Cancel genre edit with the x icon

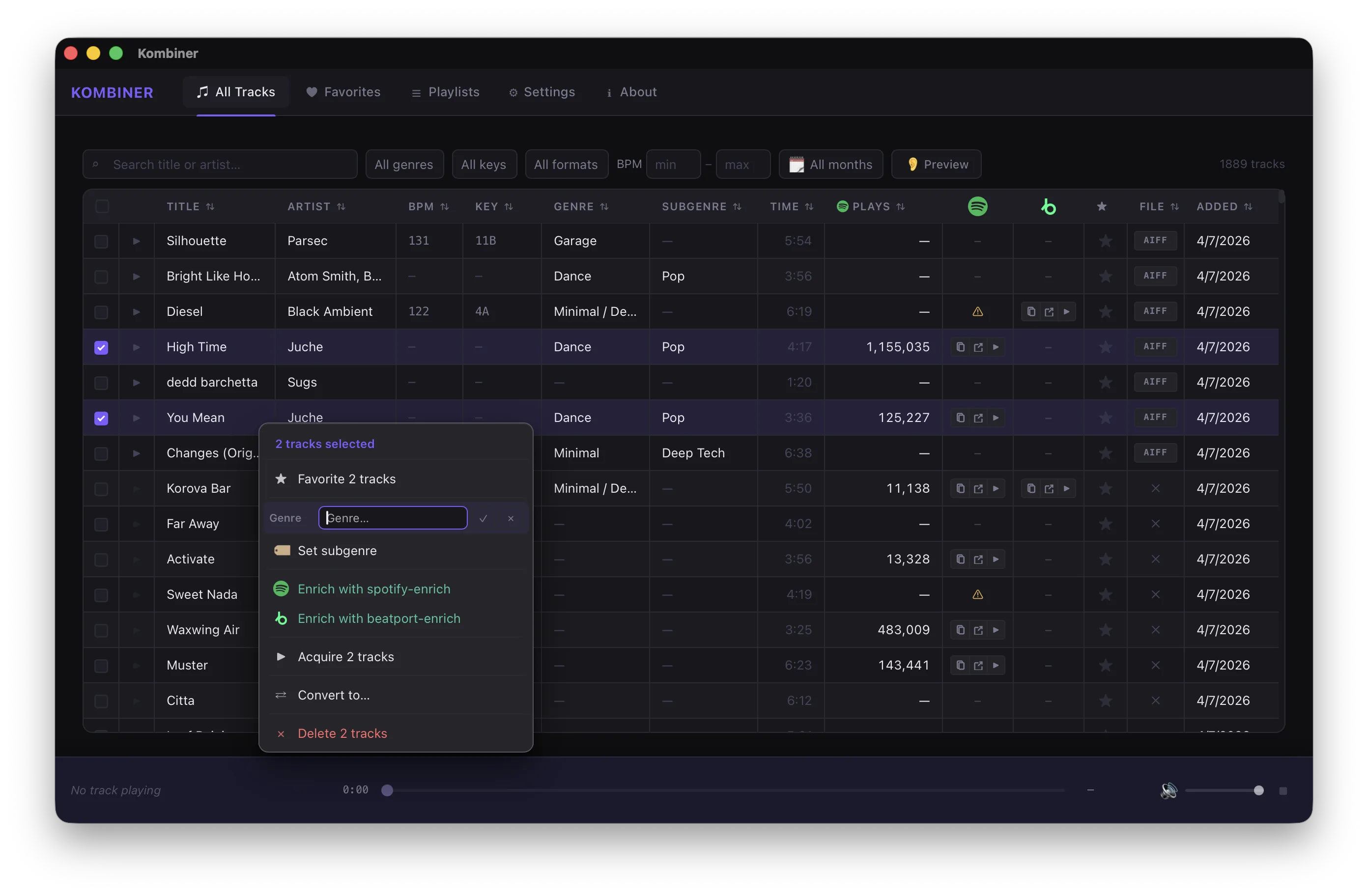click(x=511, y=518)
